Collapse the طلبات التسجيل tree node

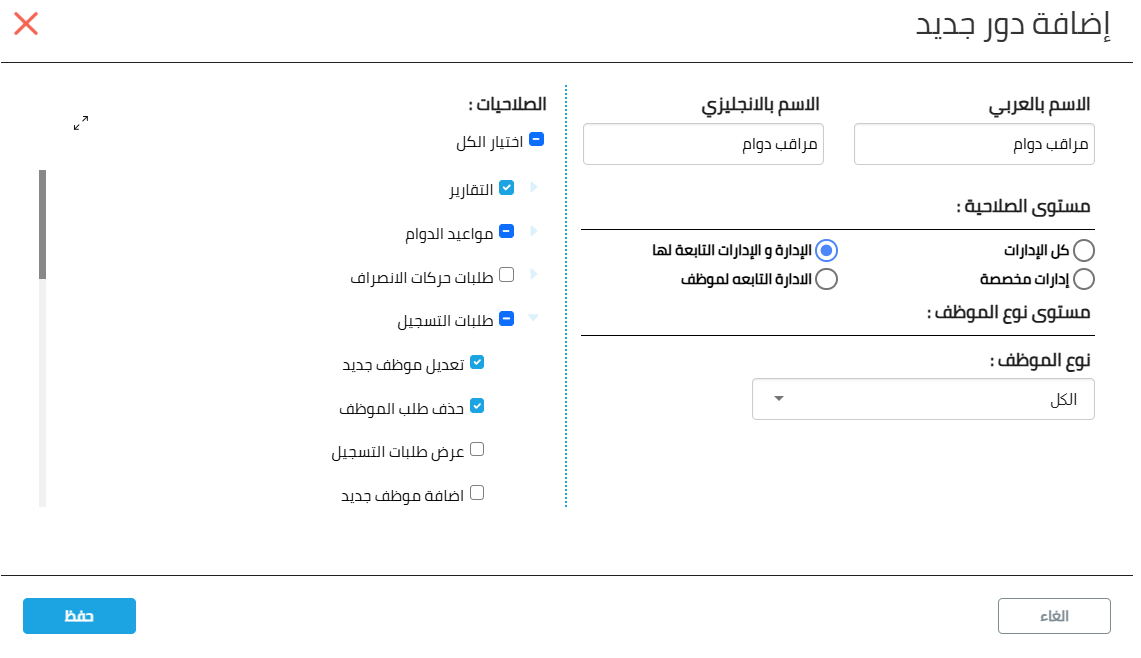coord(533,317)
